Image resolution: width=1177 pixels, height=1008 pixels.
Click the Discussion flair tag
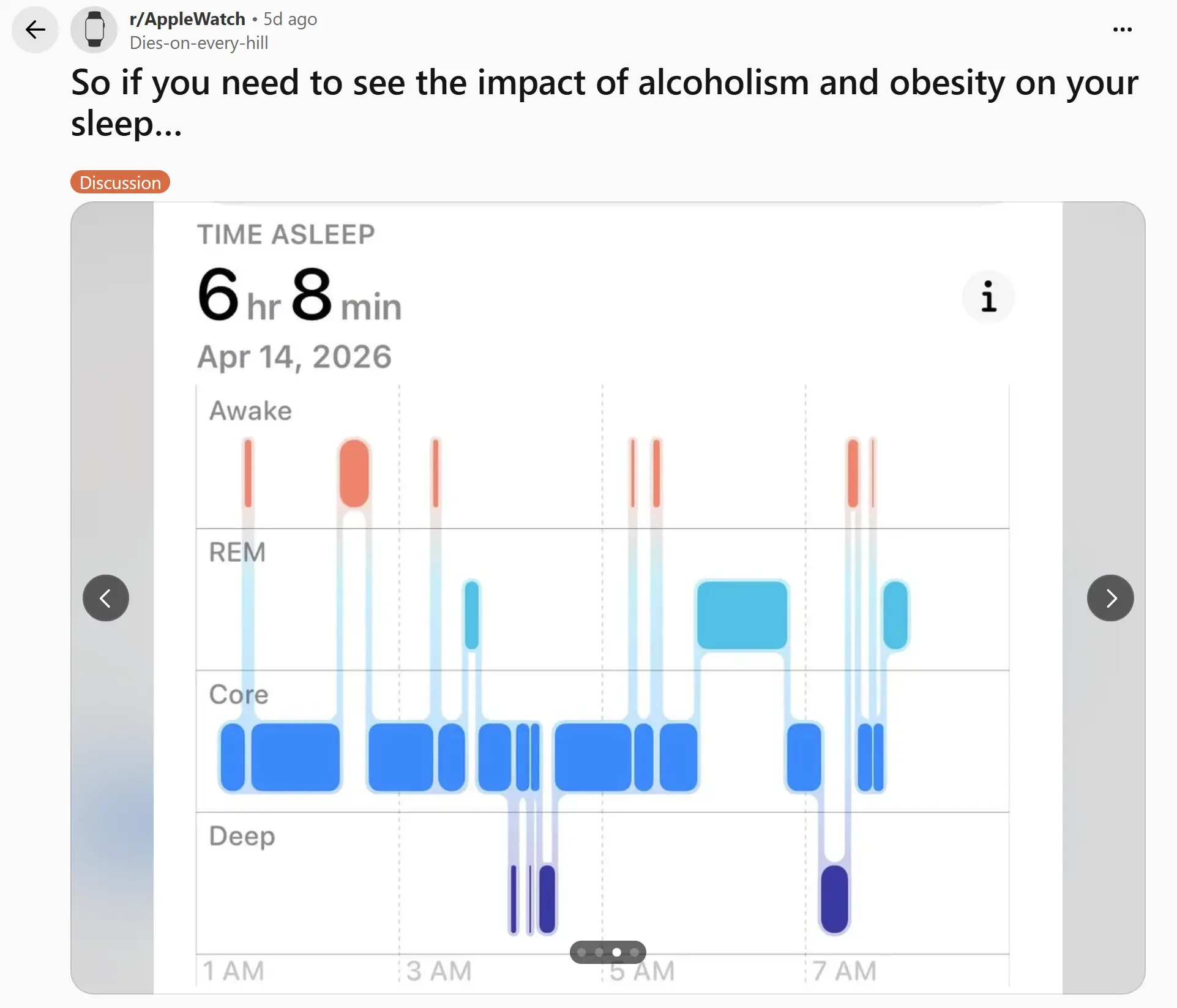(x=120, y=182)
